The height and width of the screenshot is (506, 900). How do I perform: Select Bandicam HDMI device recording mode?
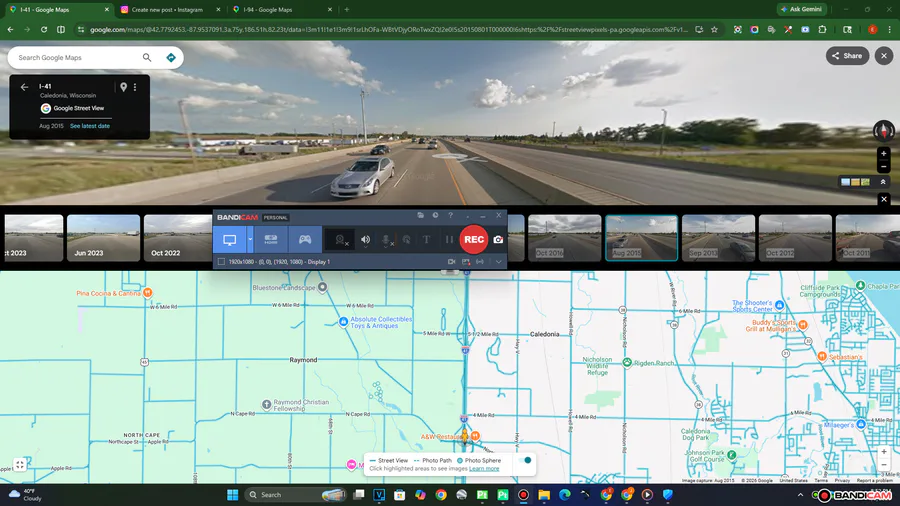[x=271, y=240]
